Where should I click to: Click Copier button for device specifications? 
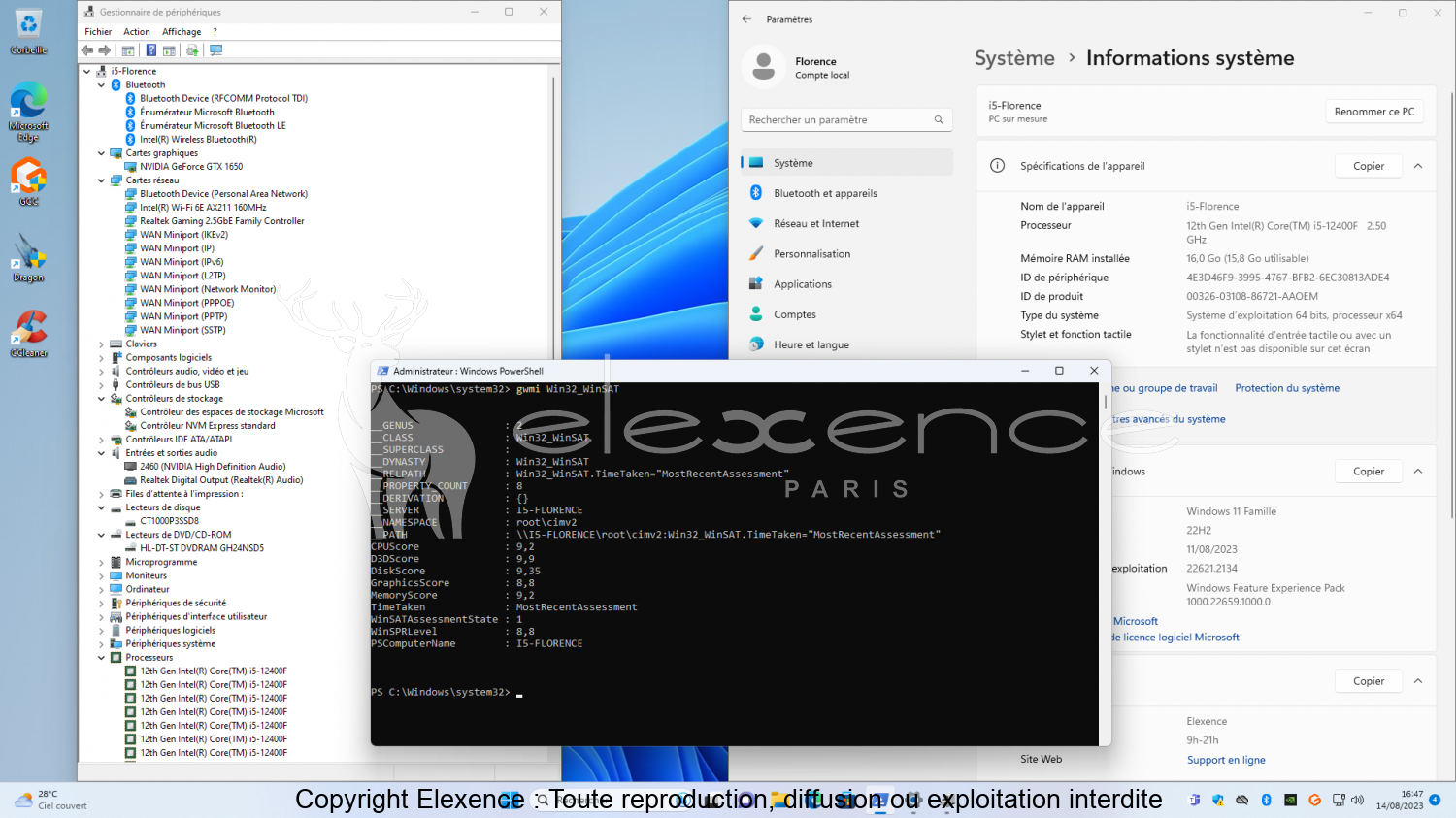point(1369,166)
